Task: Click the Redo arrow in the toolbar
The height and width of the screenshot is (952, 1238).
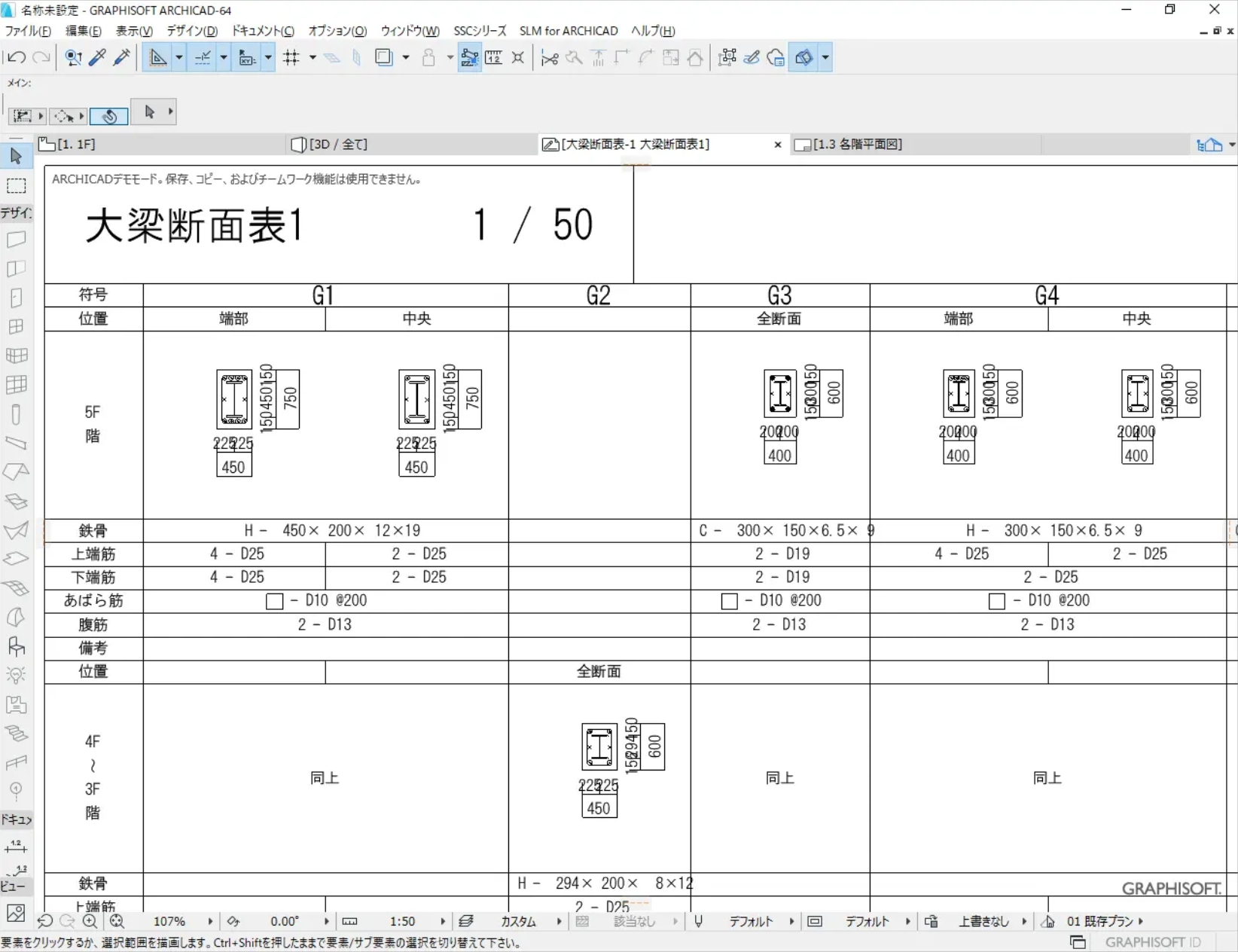Action: coord(41,57)
